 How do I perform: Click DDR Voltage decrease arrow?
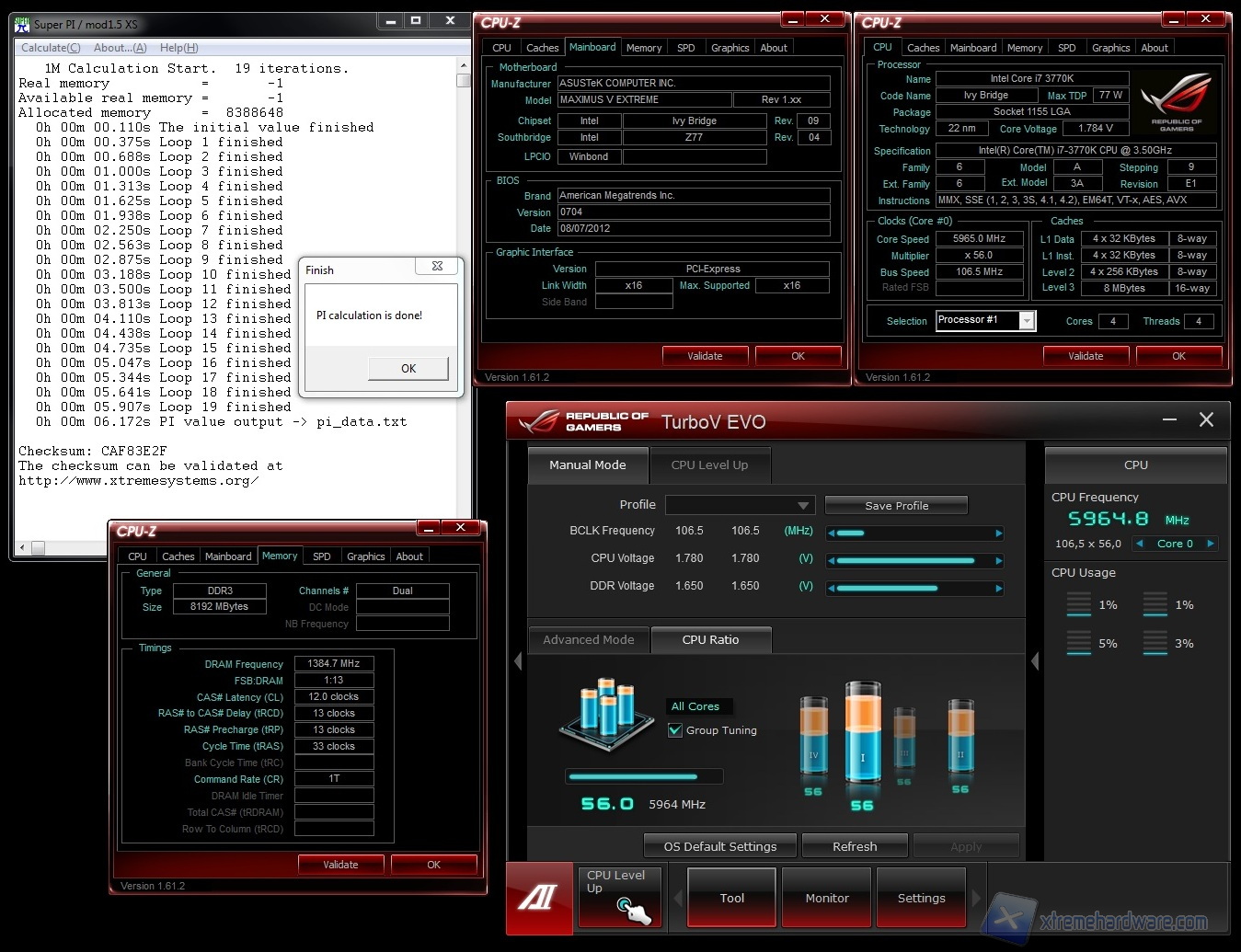(x=832, y=589)
